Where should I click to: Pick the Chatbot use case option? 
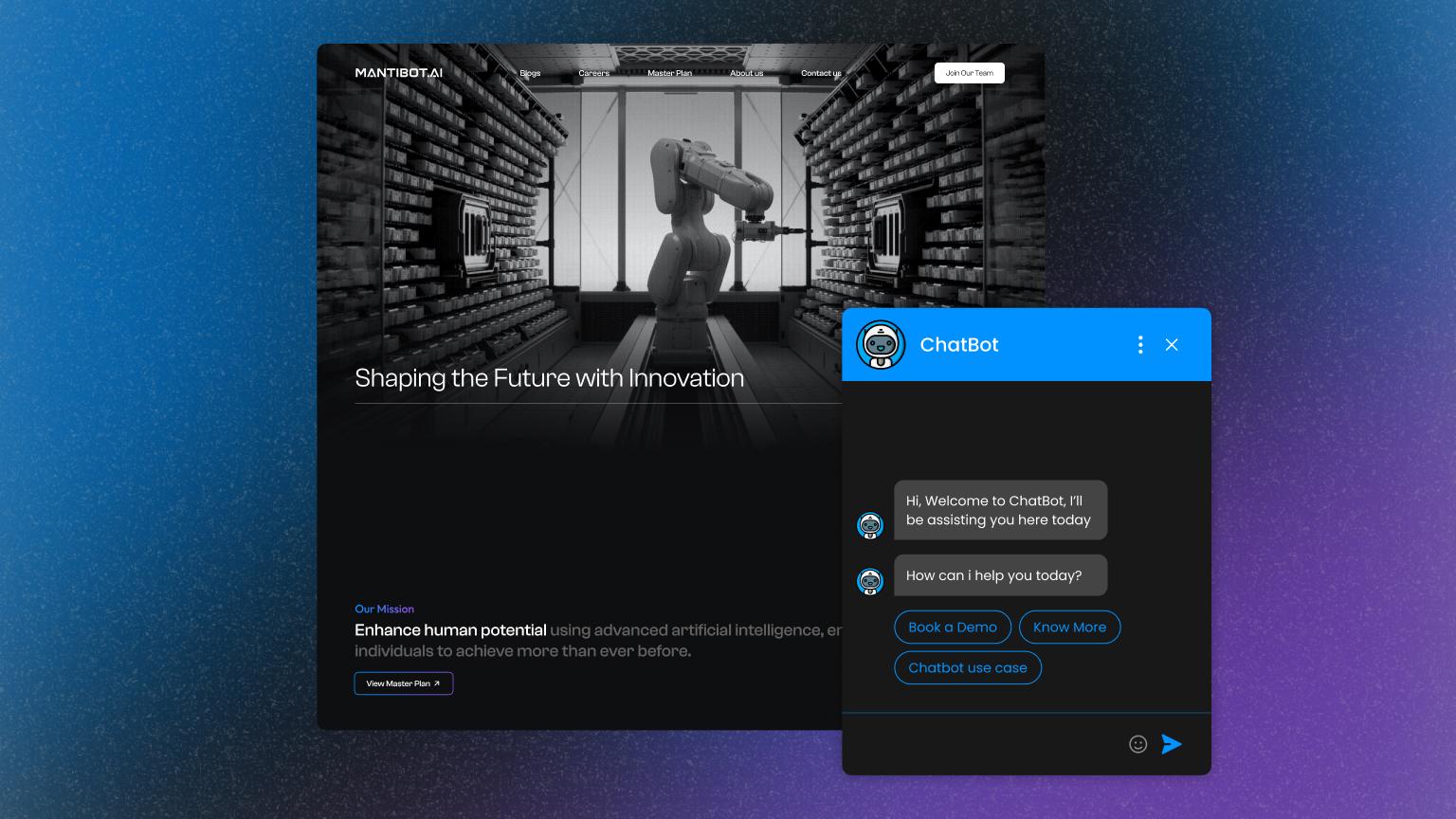click(x=967, y=668)
